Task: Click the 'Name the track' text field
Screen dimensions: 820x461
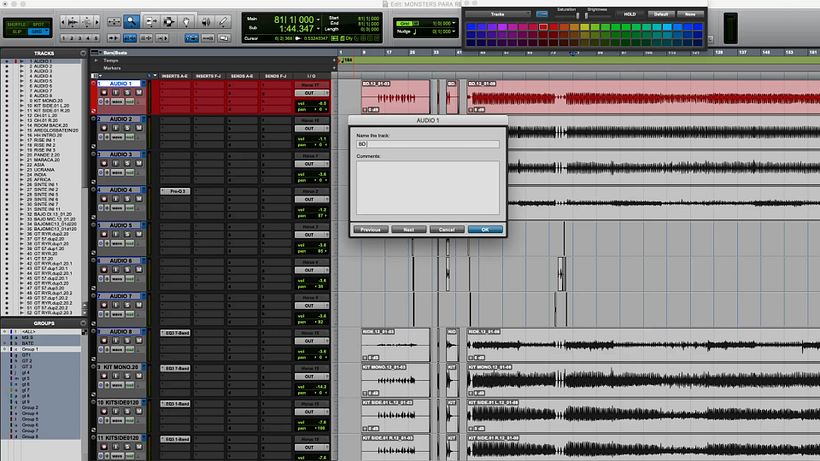Action: pos(427,144)
